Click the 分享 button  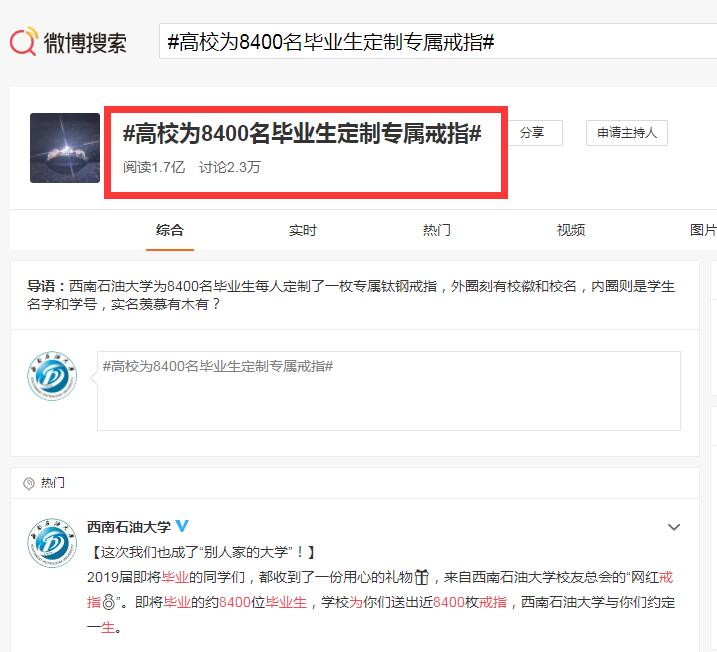(532, 133)
